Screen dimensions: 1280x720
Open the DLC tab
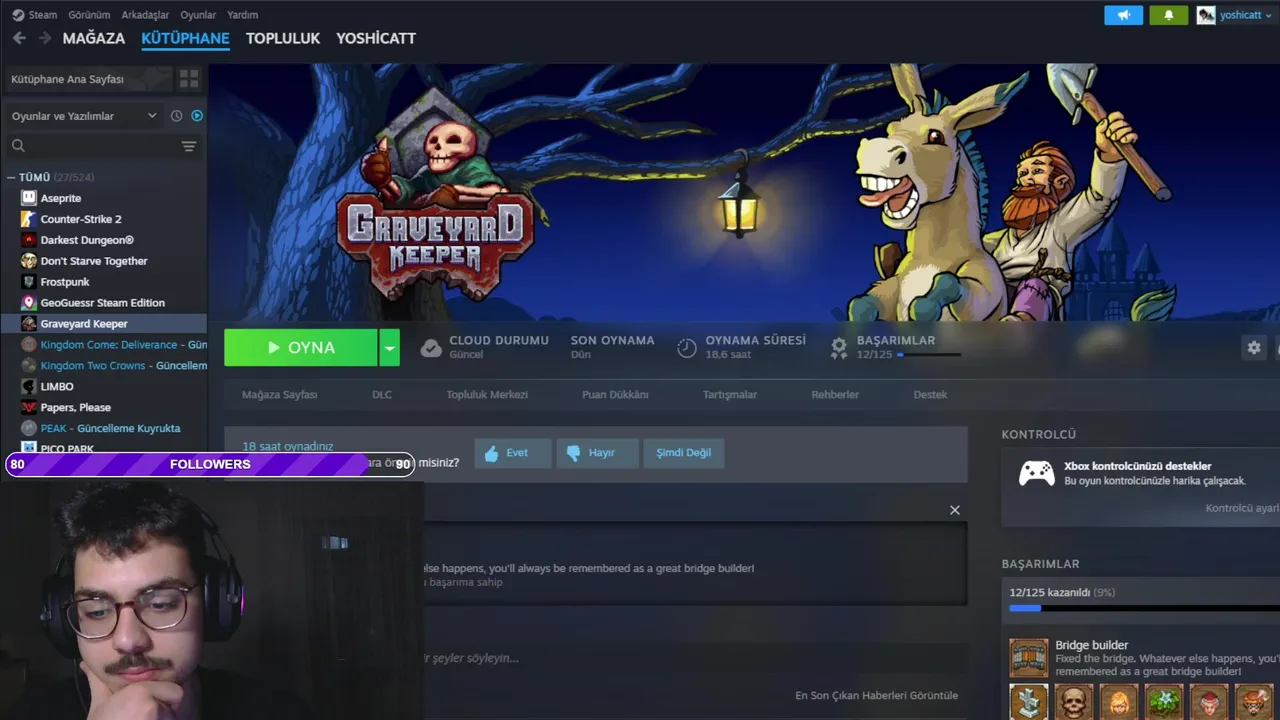coord(382,394)
